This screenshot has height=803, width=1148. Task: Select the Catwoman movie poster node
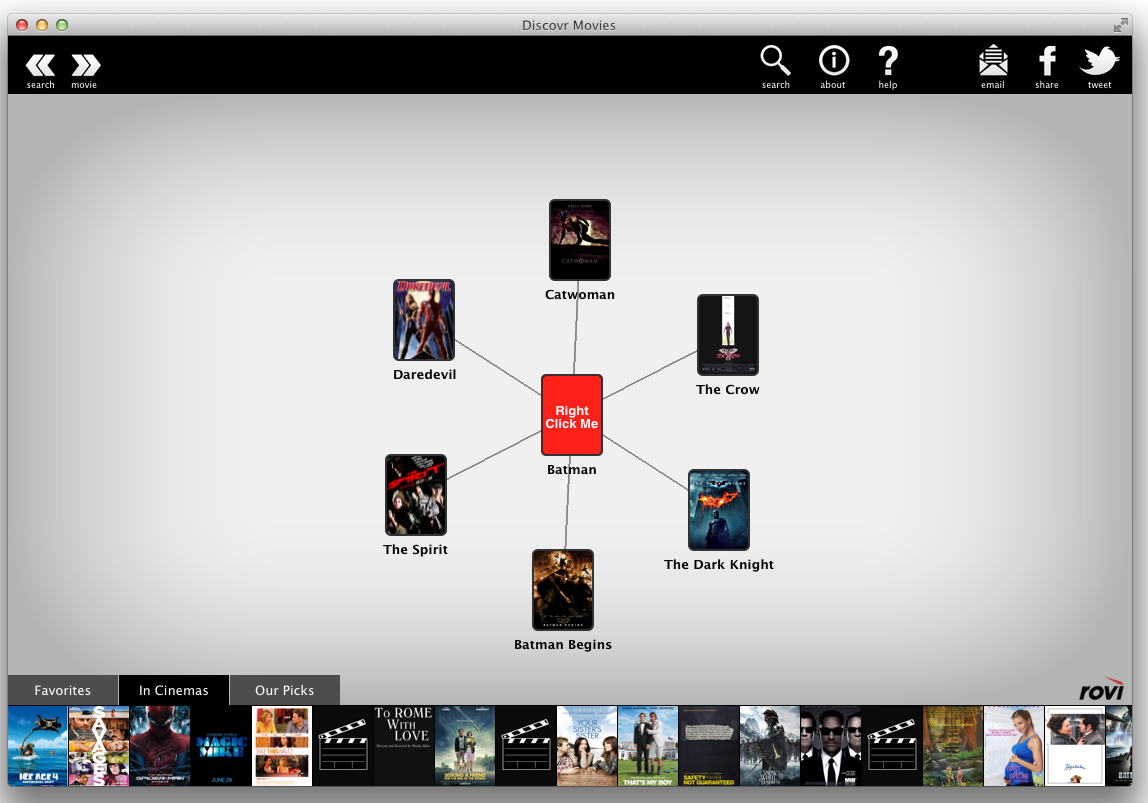click(580, 240)
